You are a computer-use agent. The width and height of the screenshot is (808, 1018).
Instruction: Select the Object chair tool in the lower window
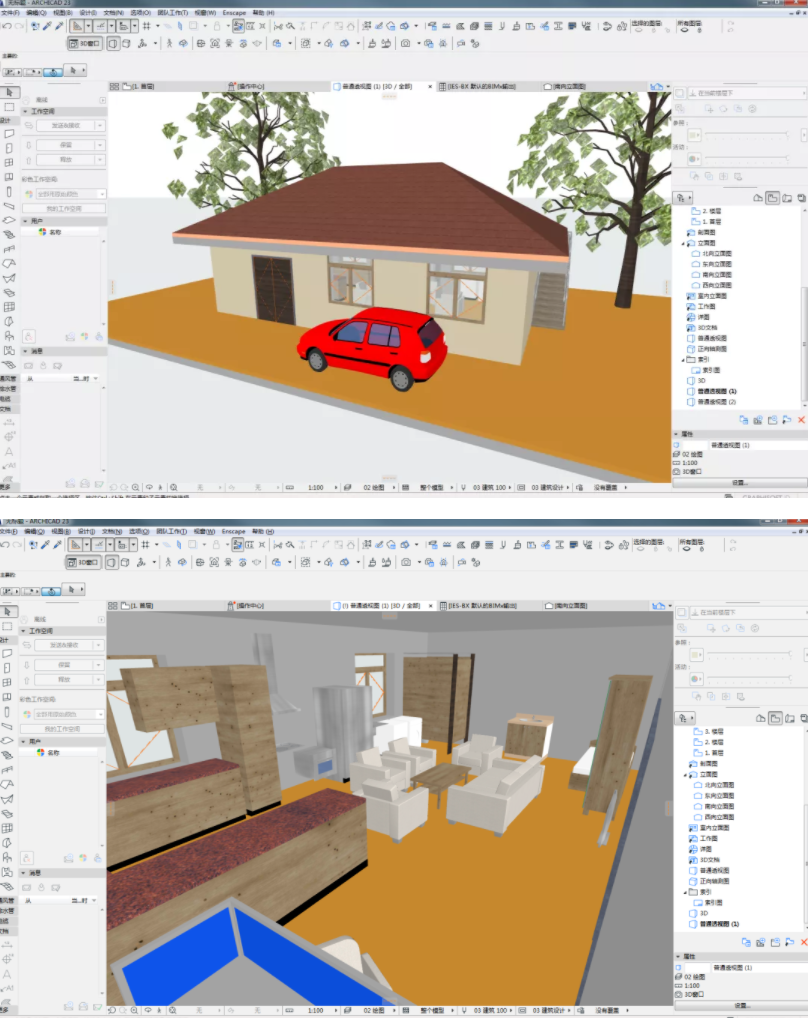tap(8, 858)
